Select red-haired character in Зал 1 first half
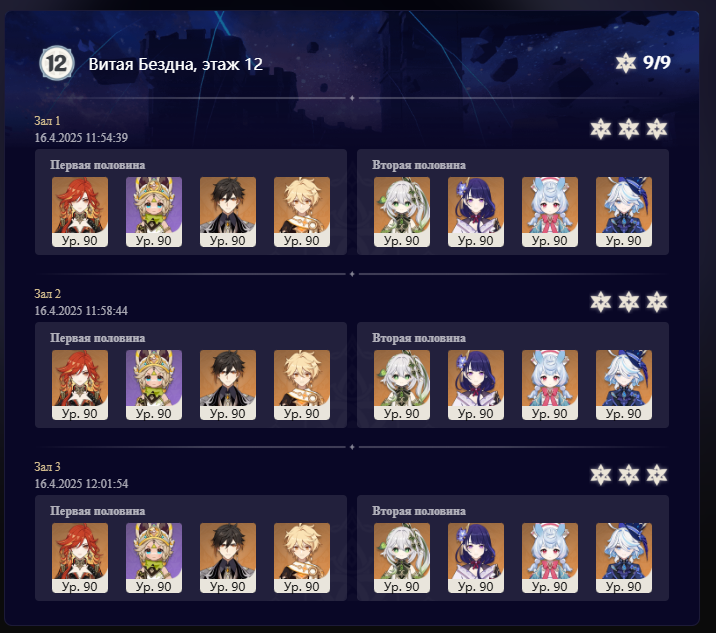The width and height of the screenshot is (716, 633). click(x=80, y=212)
